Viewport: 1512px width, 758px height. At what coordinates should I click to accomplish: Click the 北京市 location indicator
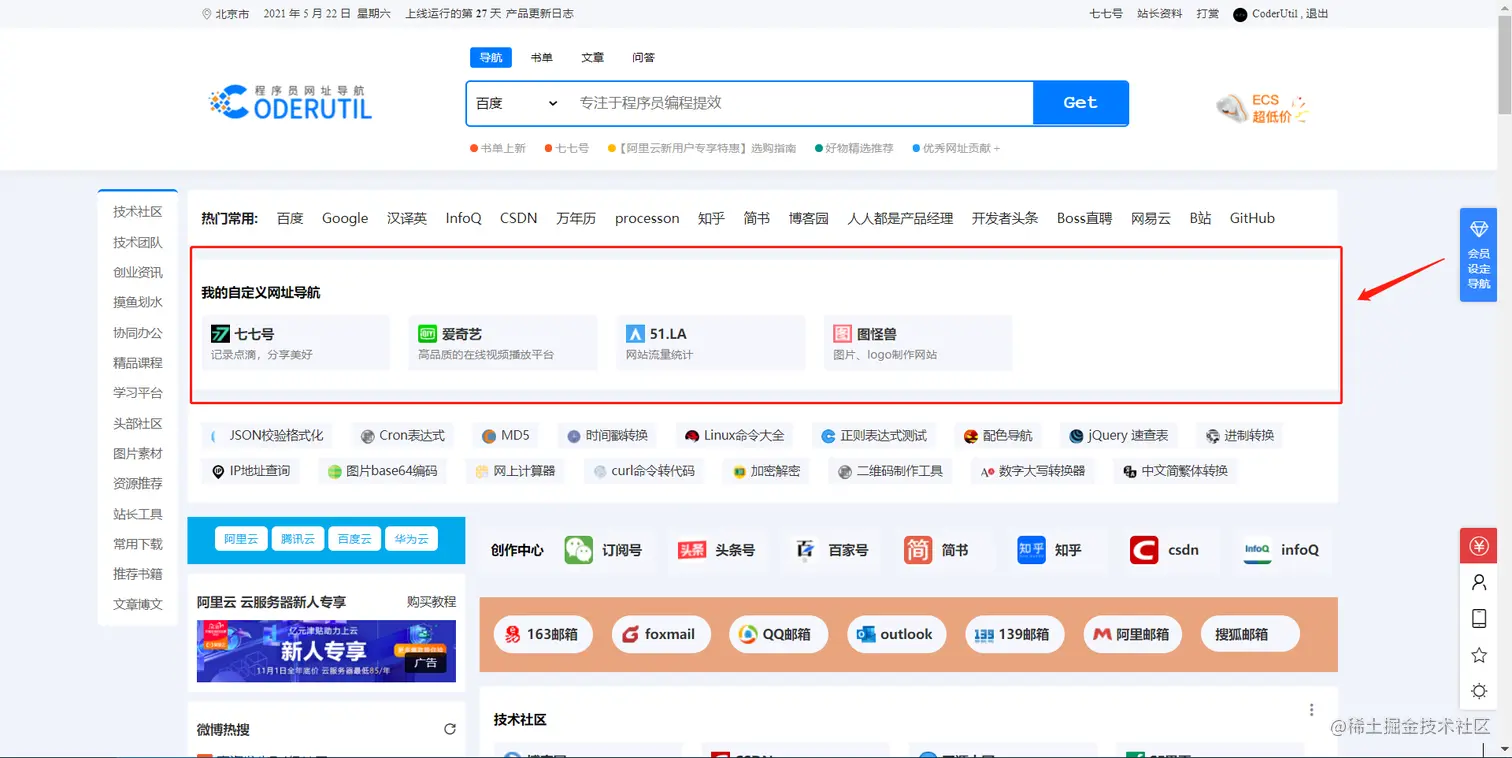(x=226, y=14)
